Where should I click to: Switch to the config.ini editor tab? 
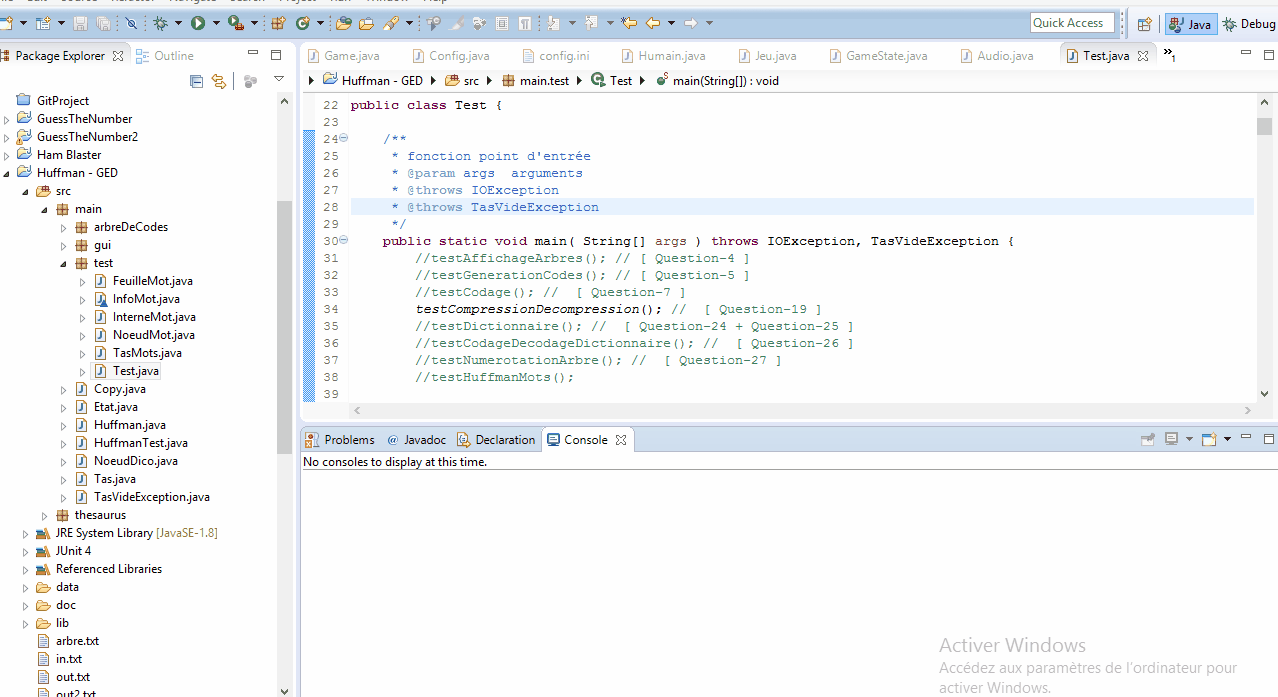point(556,56)
